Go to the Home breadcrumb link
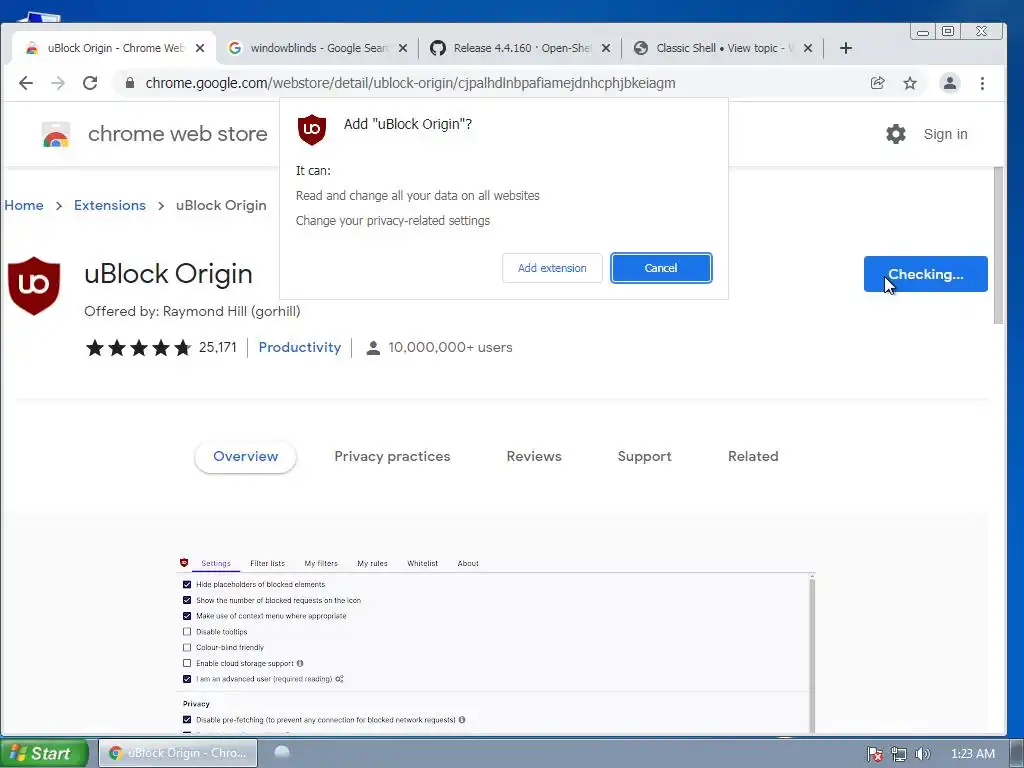The image size is (1024, 768). 24,205
